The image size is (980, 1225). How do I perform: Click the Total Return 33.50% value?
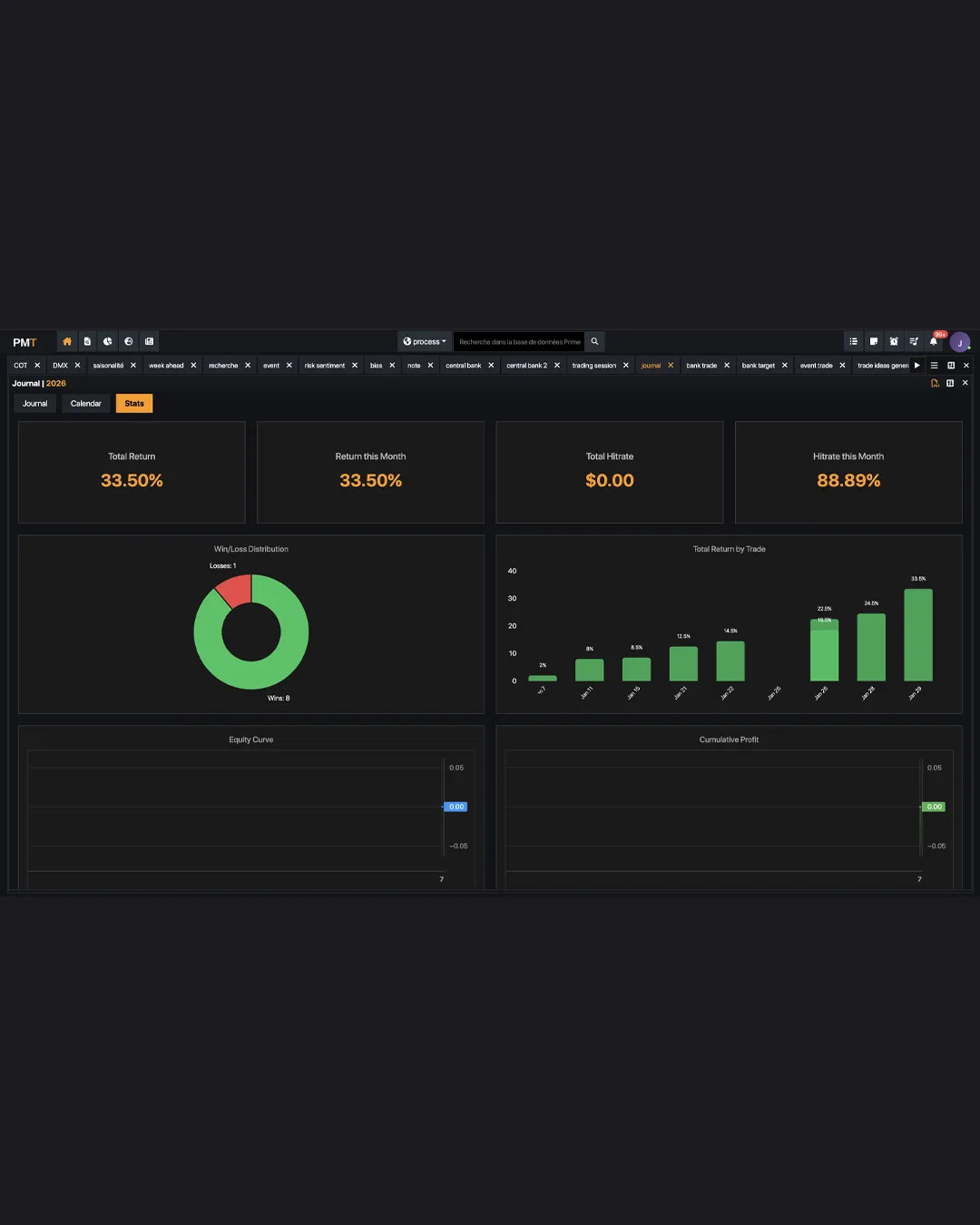click(x=132, y=481)
